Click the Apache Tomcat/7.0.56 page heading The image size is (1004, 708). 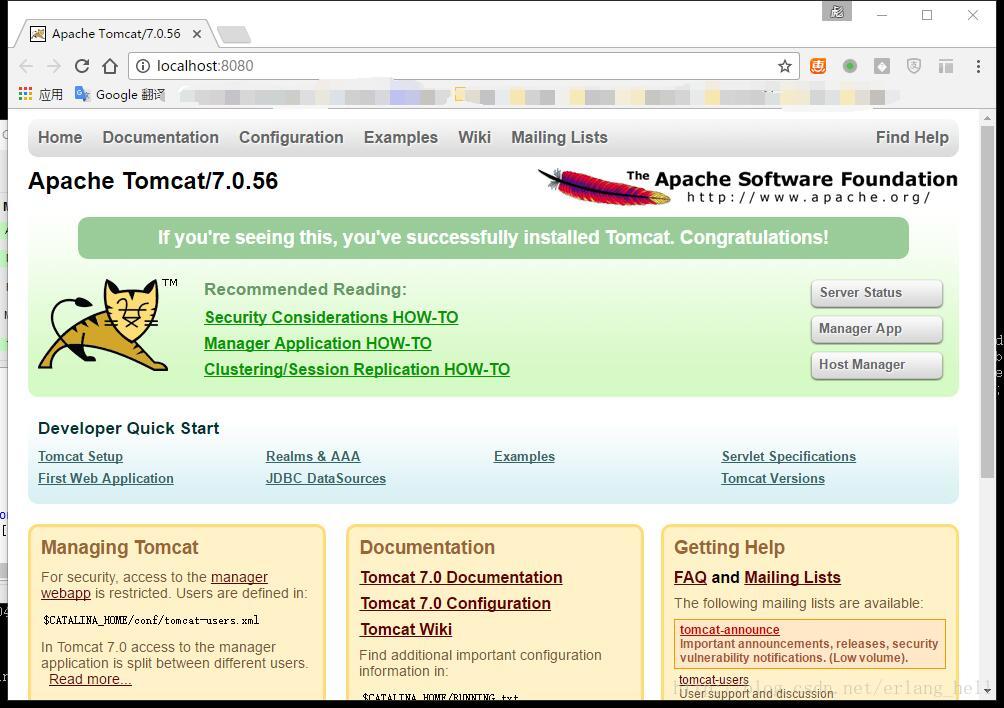pyautogui.click(x=153, y=181)
